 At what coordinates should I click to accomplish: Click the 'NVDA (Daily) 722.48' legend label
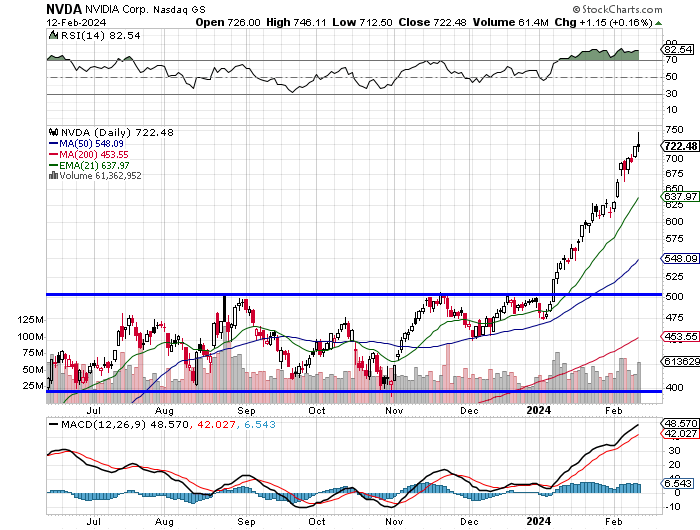(117, 132)
